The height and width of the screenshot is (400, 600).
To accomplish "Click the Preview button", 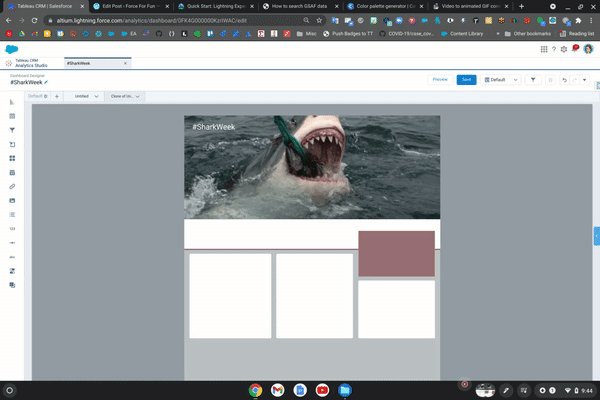I will [x=439, y=79].
